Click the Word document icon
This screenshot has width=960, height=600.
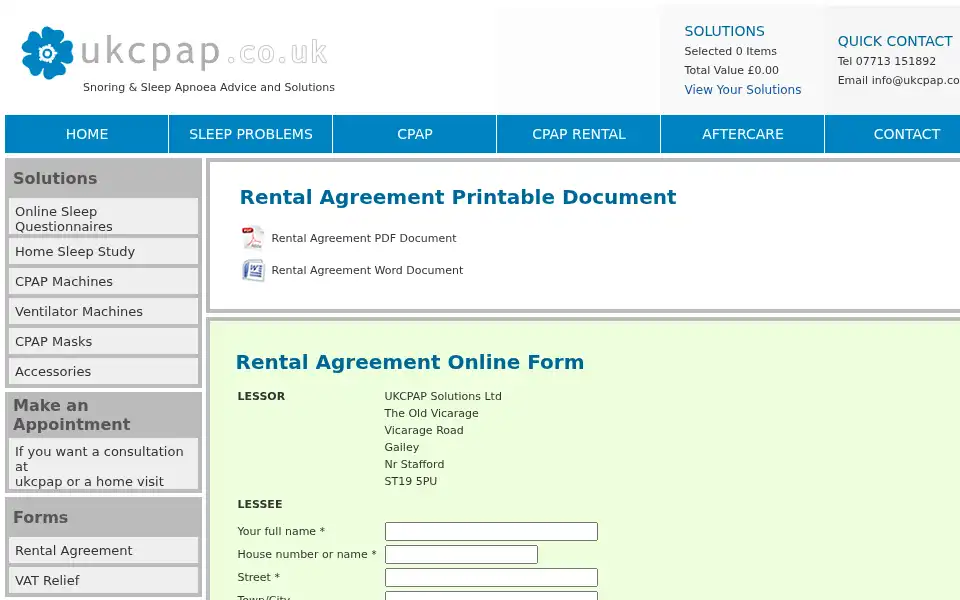click(x=253, y=270)
